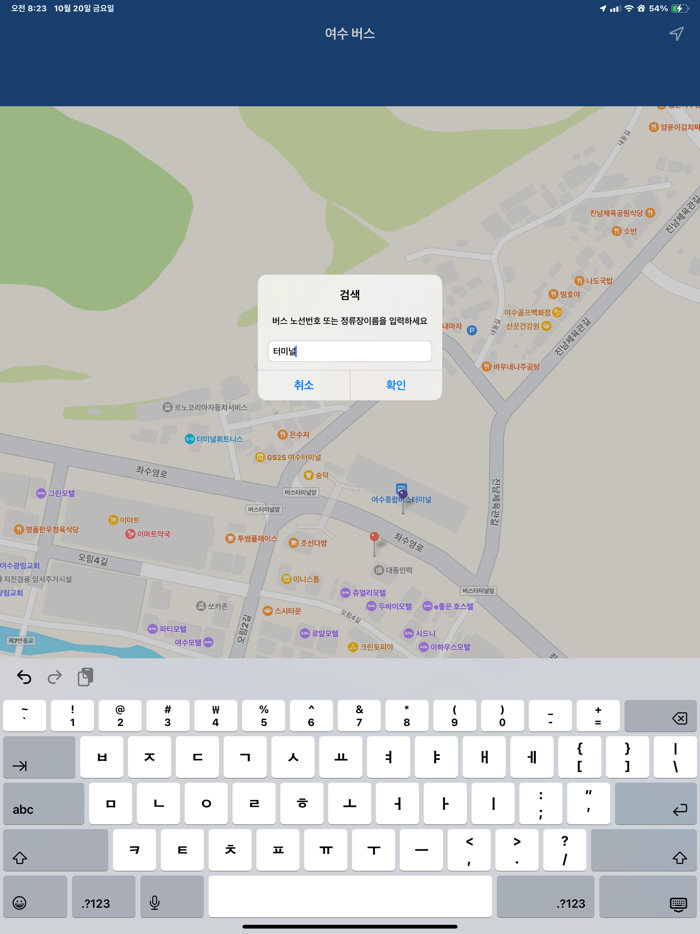Open 투썸플레이스 cafe marker
700x934 pixels.
click(x=251, y=538)
